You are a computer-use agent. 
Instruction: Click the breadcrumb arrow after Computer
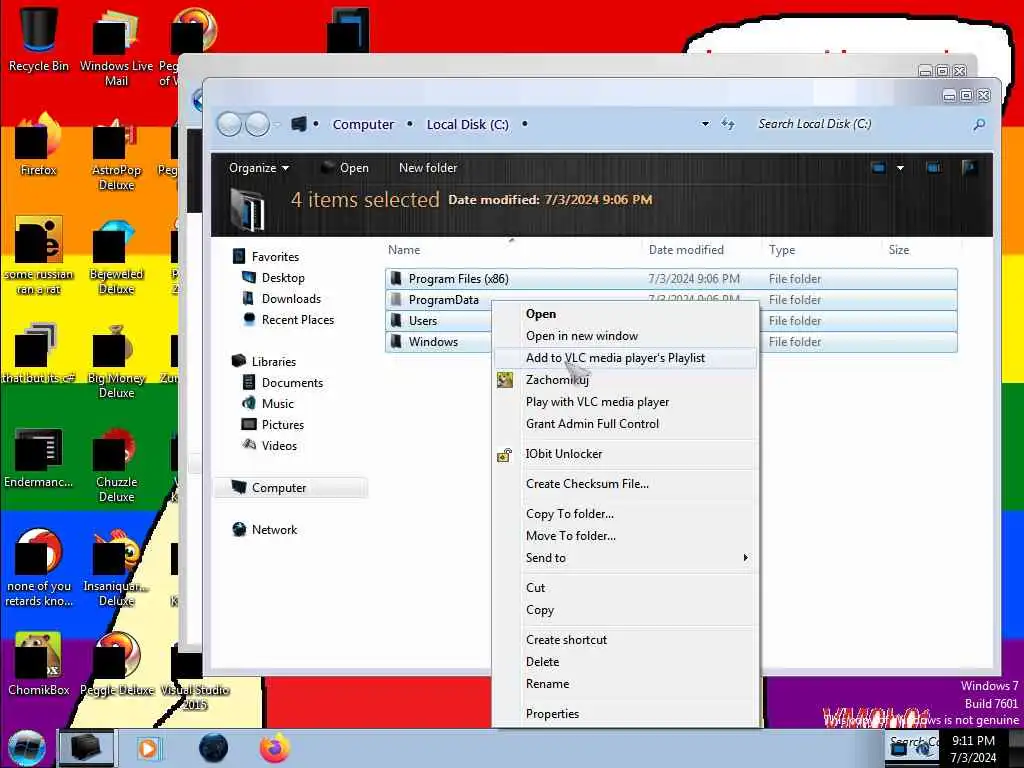click(x=409, y=124)
